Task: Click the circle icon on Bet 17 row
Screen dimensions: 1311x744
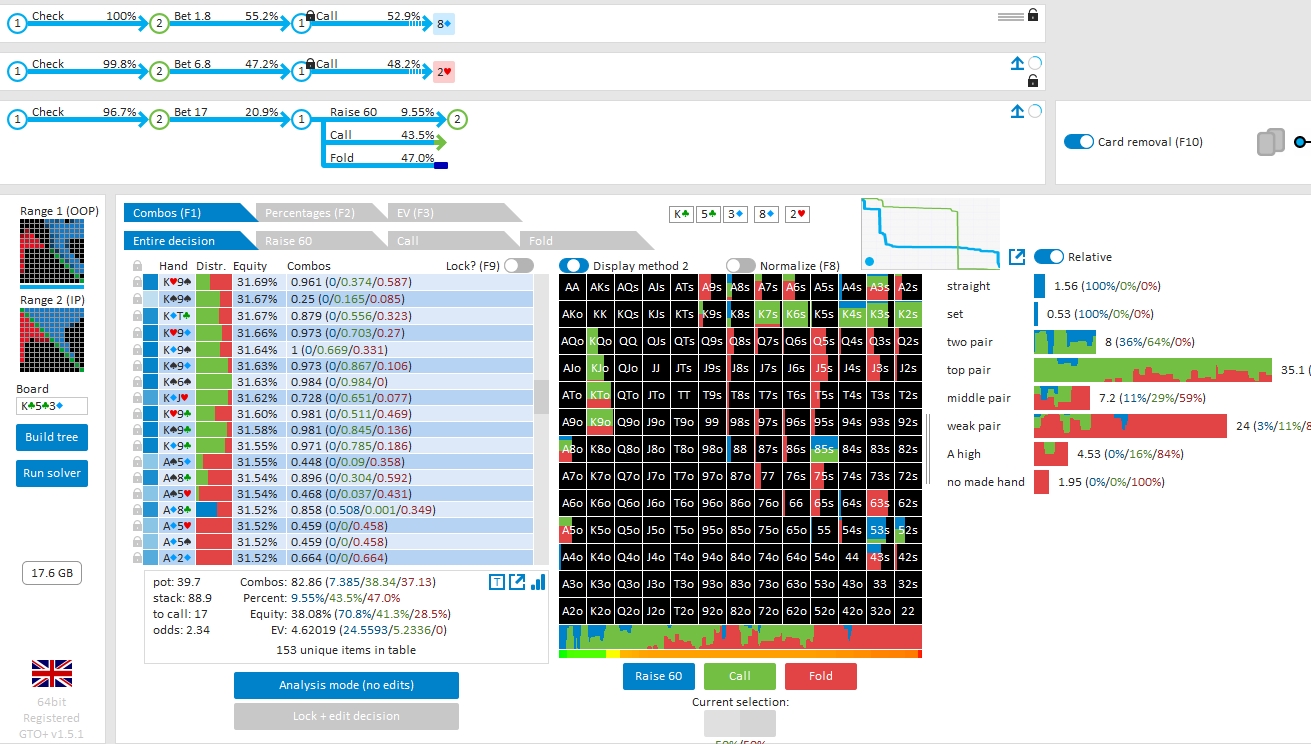Action: (x=1035, y=112)
